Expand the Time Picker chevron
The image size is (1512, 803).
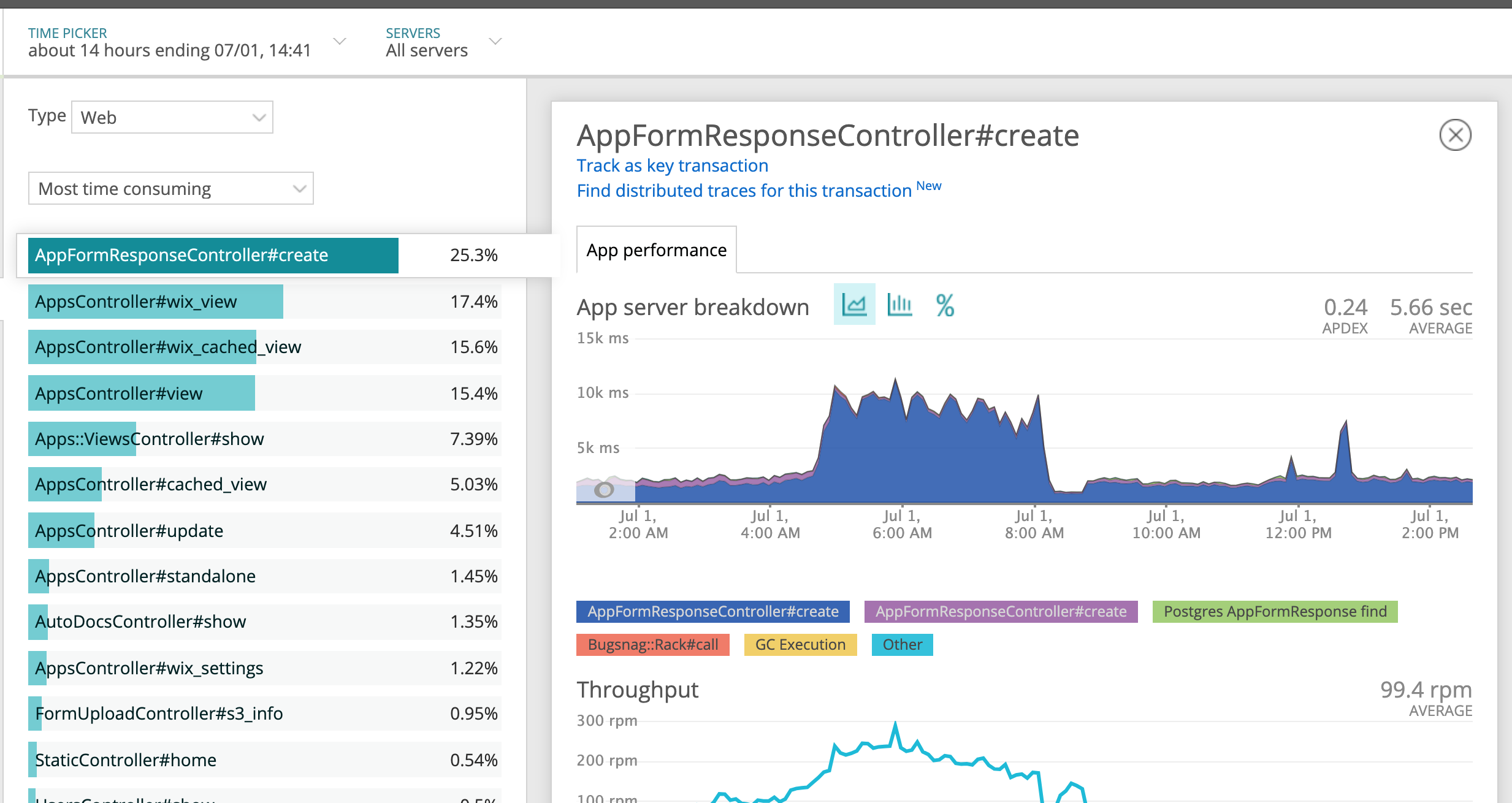[340, 42]
